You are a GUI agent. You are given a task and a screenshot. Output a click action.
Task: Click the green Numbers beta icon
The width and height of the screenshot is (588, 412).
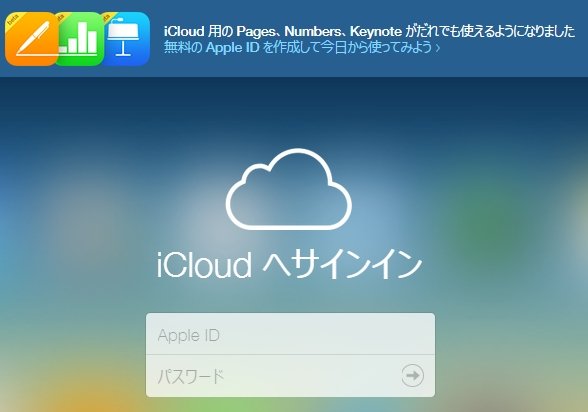pos(80,39)
